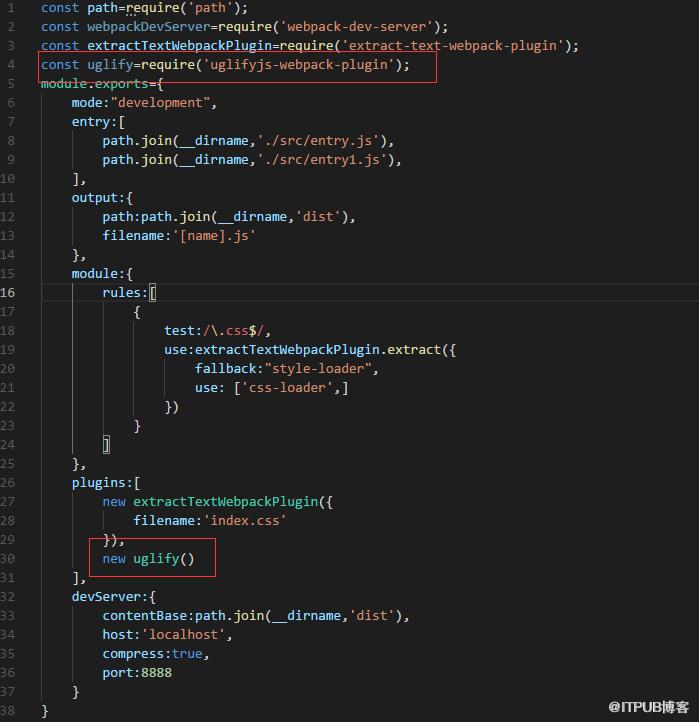Click 'extract-text-webpack-plugin' string on line 3
Image resolution: width=699 pixels, height=722 pixels.
pyautogui.click(x=453, y=46)
